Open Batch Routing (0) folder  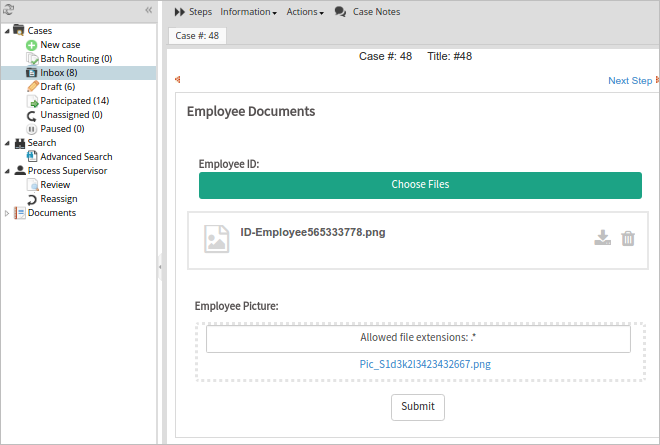(75, 59)
